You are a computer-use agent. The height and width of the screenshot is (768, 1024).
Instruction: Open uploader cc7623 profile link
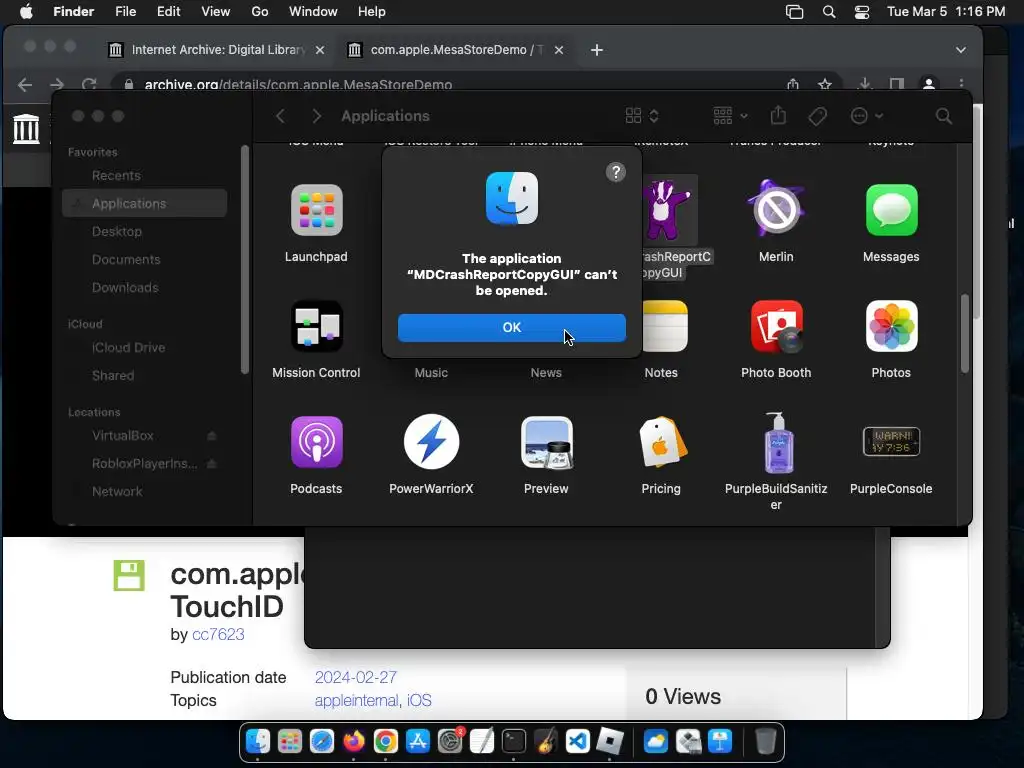coord(218,634)
